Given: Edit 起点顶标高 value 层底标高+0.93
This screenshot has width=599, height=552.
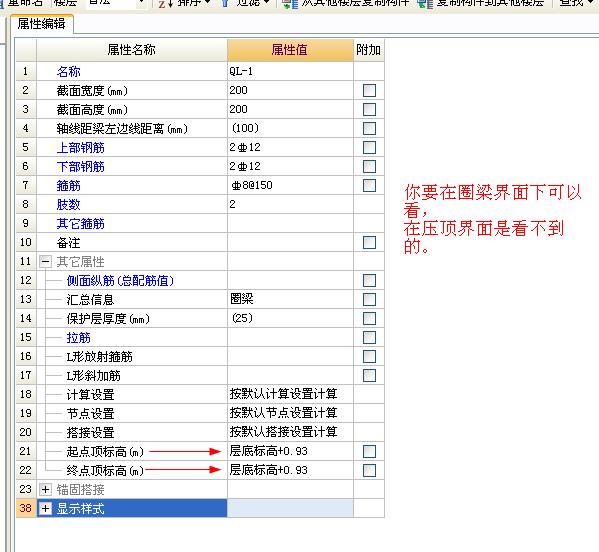Looking at the screenshot, I should 290,451.
